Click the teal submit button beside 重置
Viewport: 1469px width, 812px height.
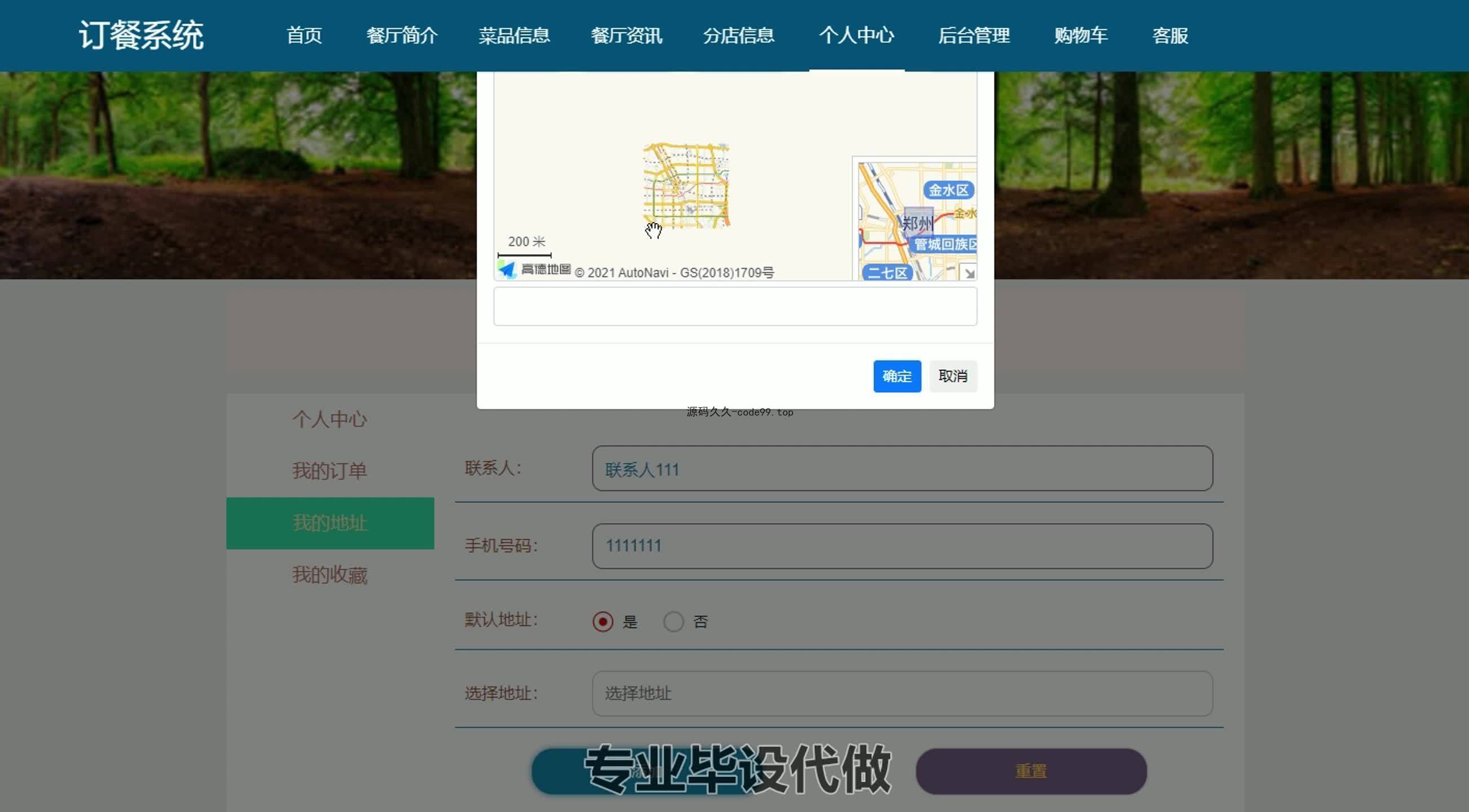647,771
